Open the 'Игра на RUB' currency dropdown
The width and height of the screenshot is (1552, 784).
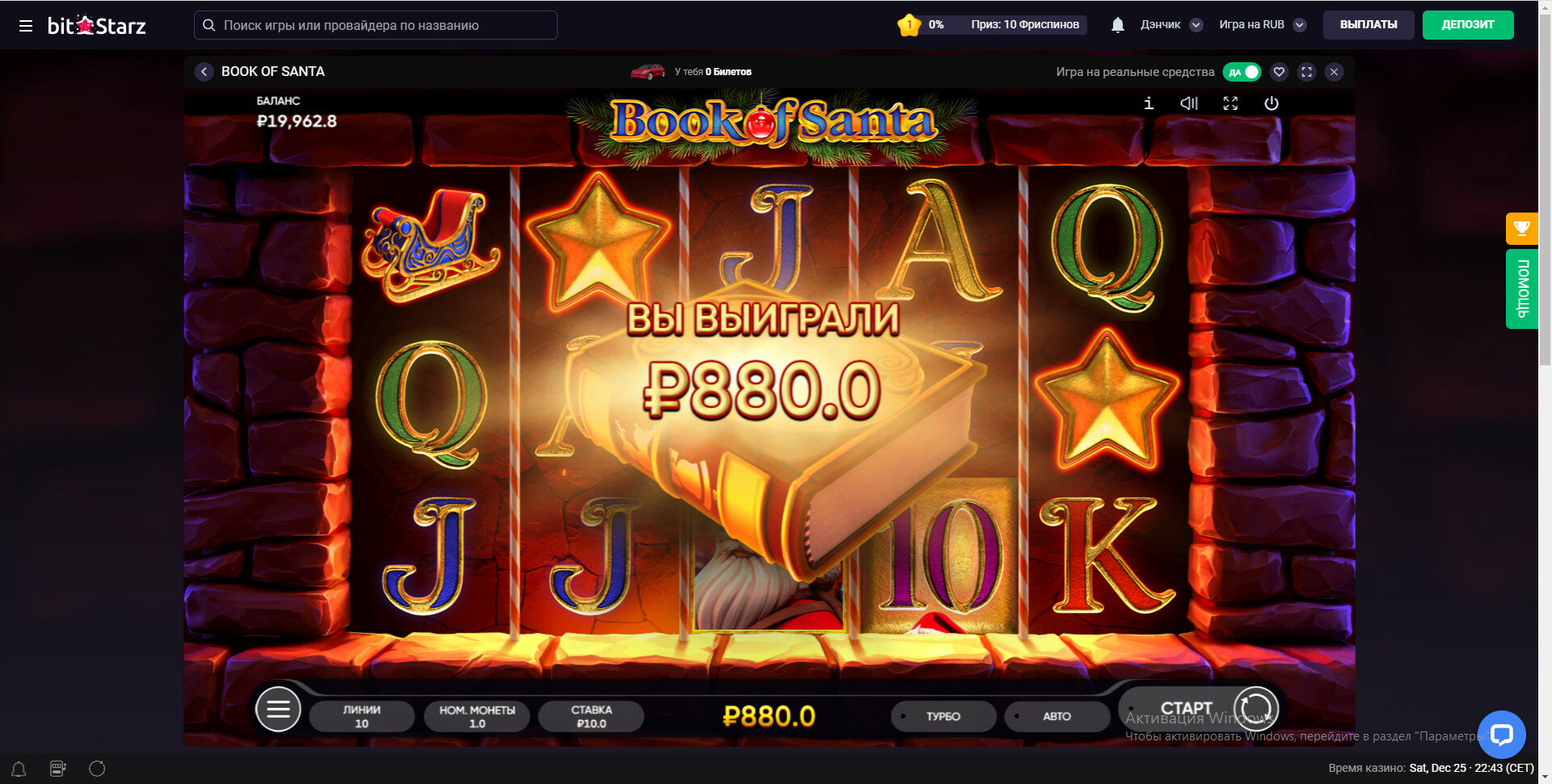coord(1263,25)
